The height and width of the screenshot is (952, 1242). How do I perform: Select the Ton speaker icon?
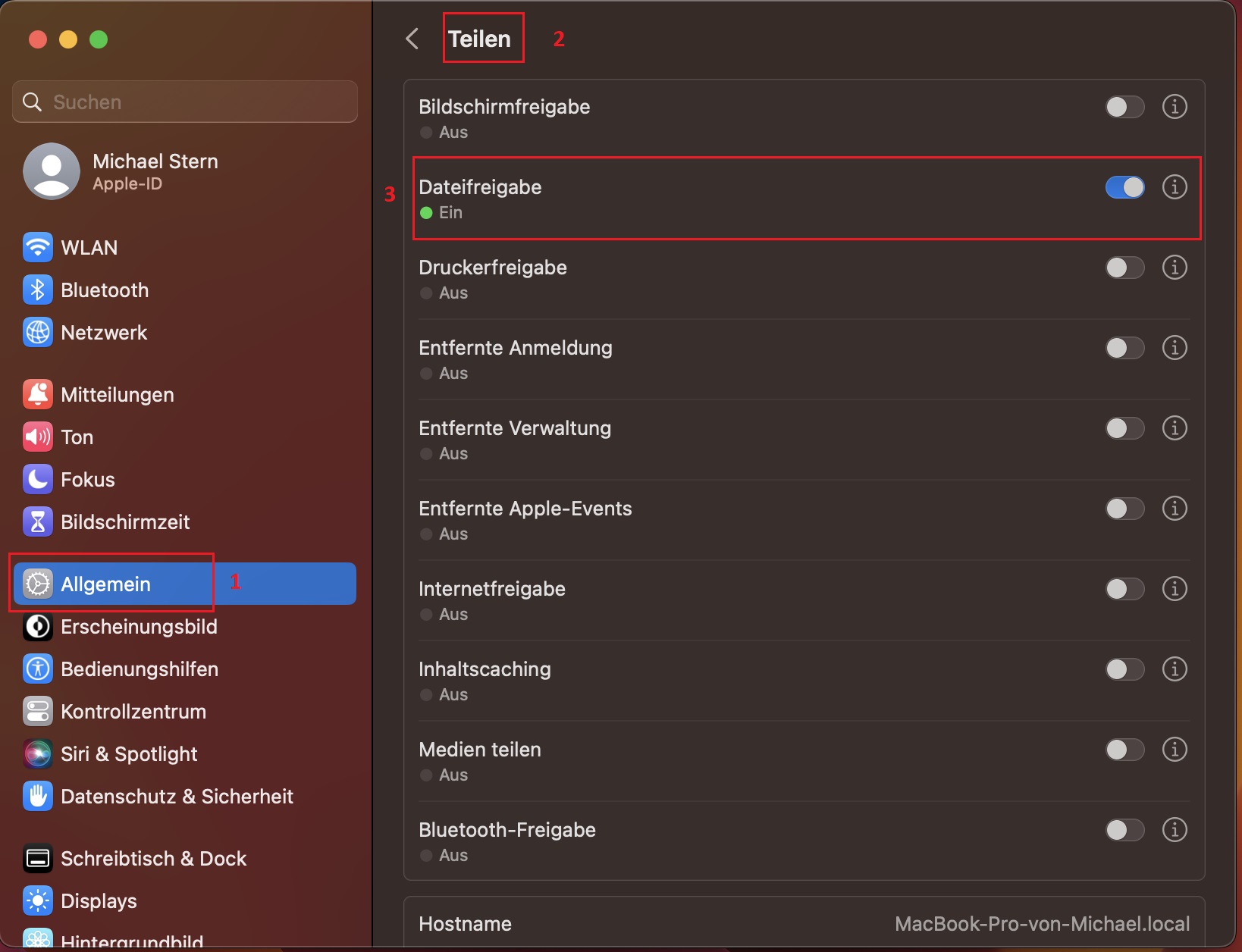pyautogui.click(x=38, y=437)
